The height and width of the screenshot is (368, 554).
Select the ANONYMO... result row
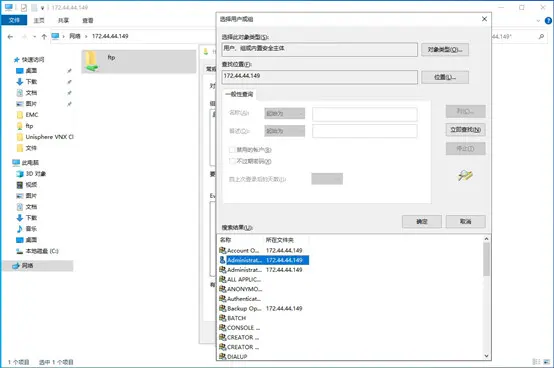(264, 289)
